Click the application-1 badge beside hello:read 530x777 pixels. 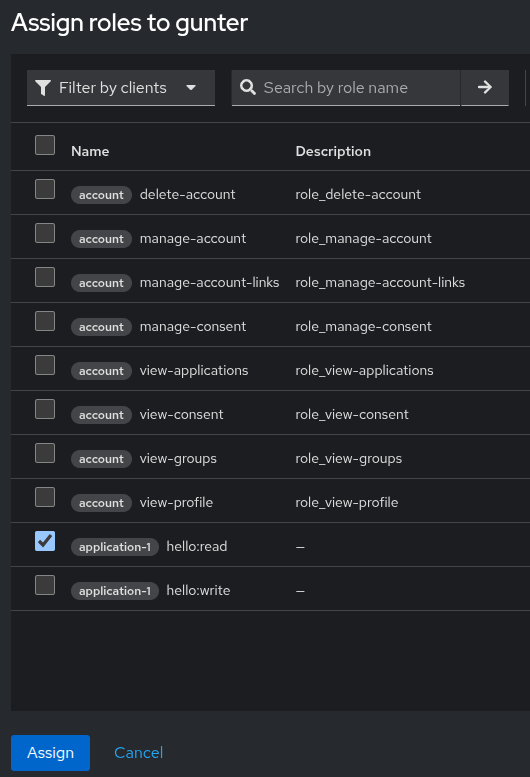(x=115, y=547)
